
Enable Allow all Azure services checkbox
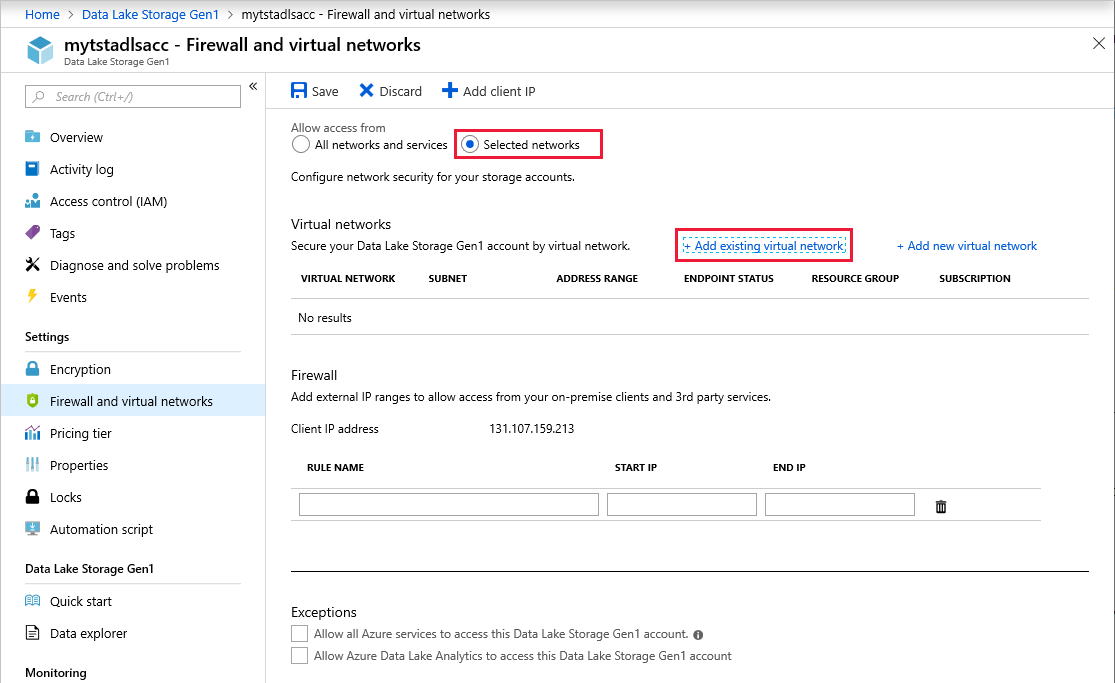pos(299,634)
